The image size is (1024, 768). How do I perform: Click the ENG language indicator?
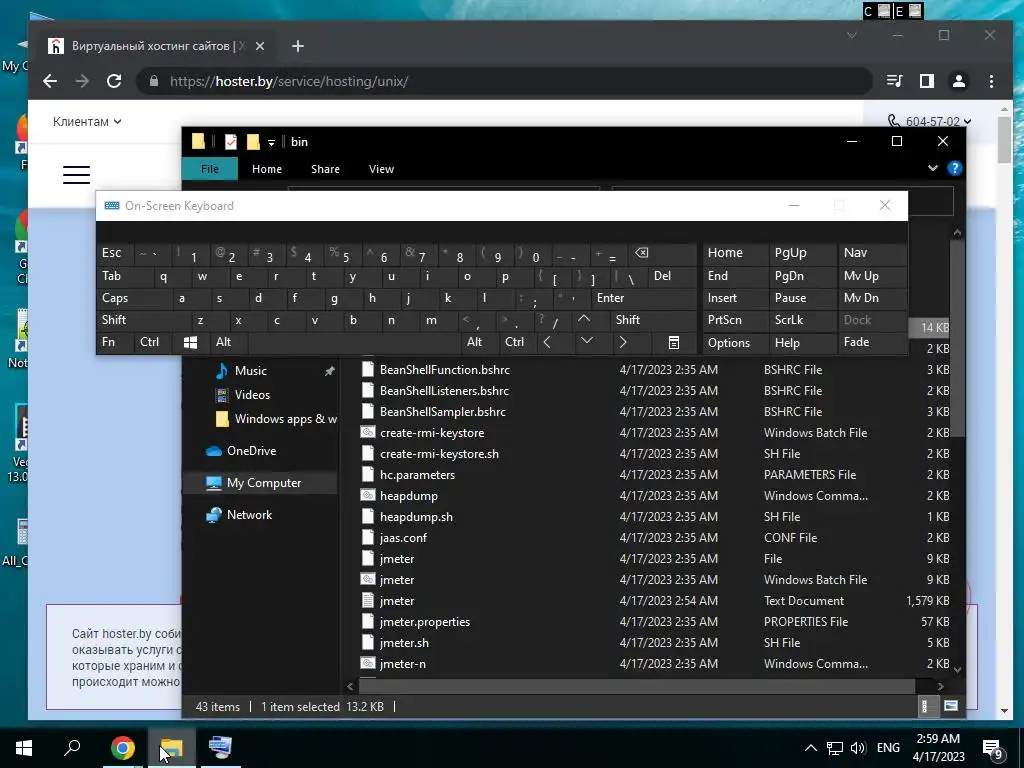(x=888, y=748)
